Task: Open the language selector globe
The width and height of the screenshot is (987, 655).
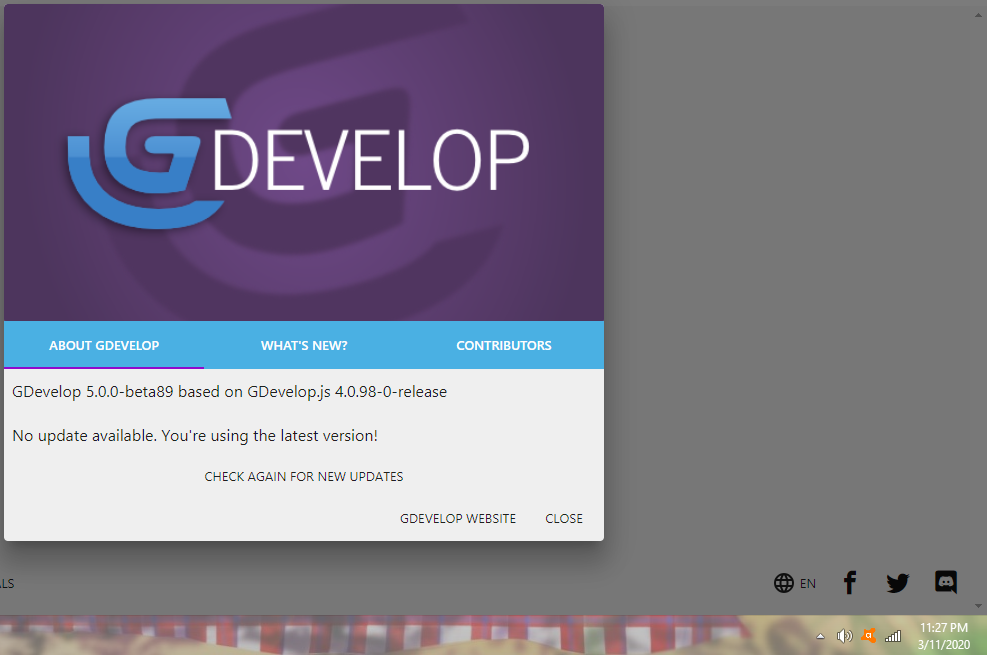Action: [785, 583]
